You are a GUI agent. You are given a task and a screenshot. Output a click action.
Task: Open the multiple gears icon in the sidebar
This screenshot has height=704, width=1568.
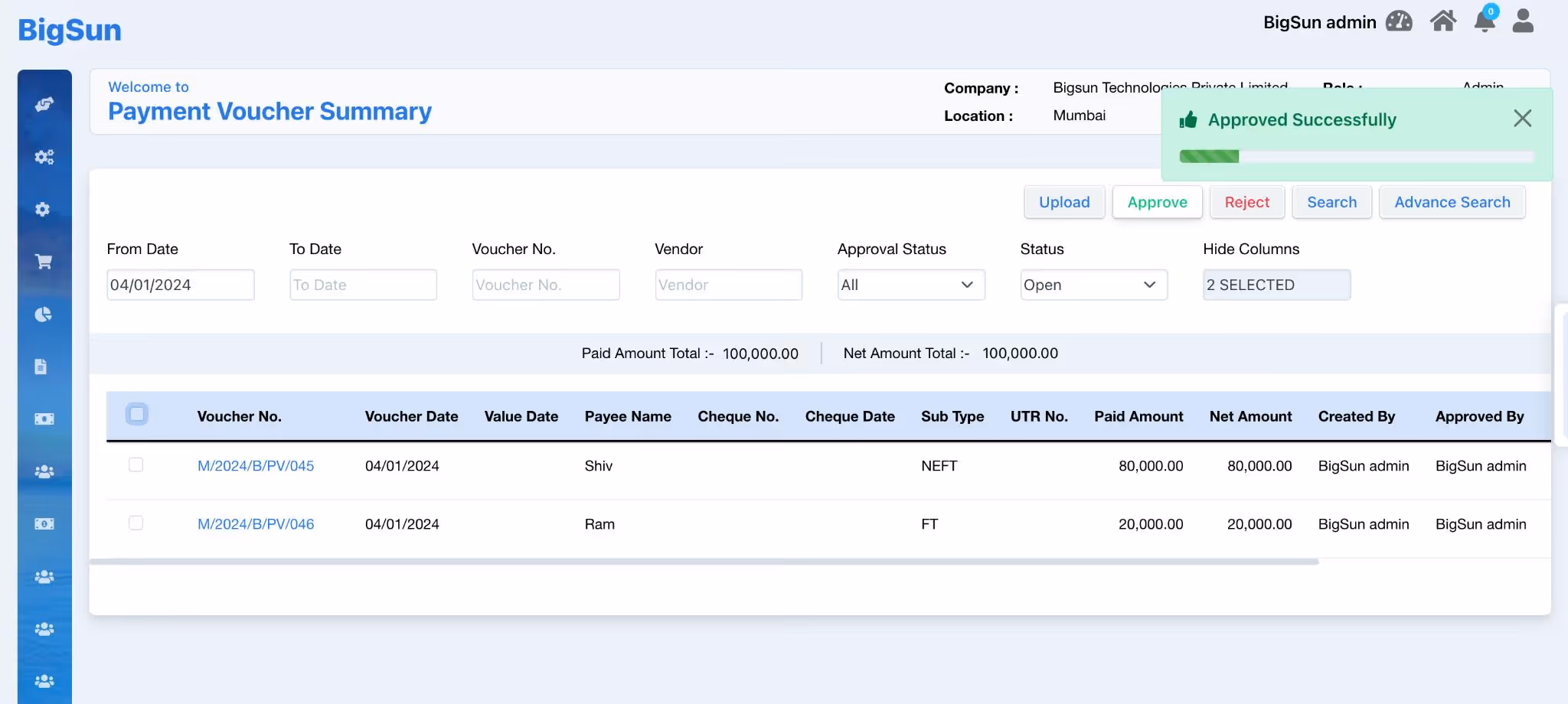point(44,157)
